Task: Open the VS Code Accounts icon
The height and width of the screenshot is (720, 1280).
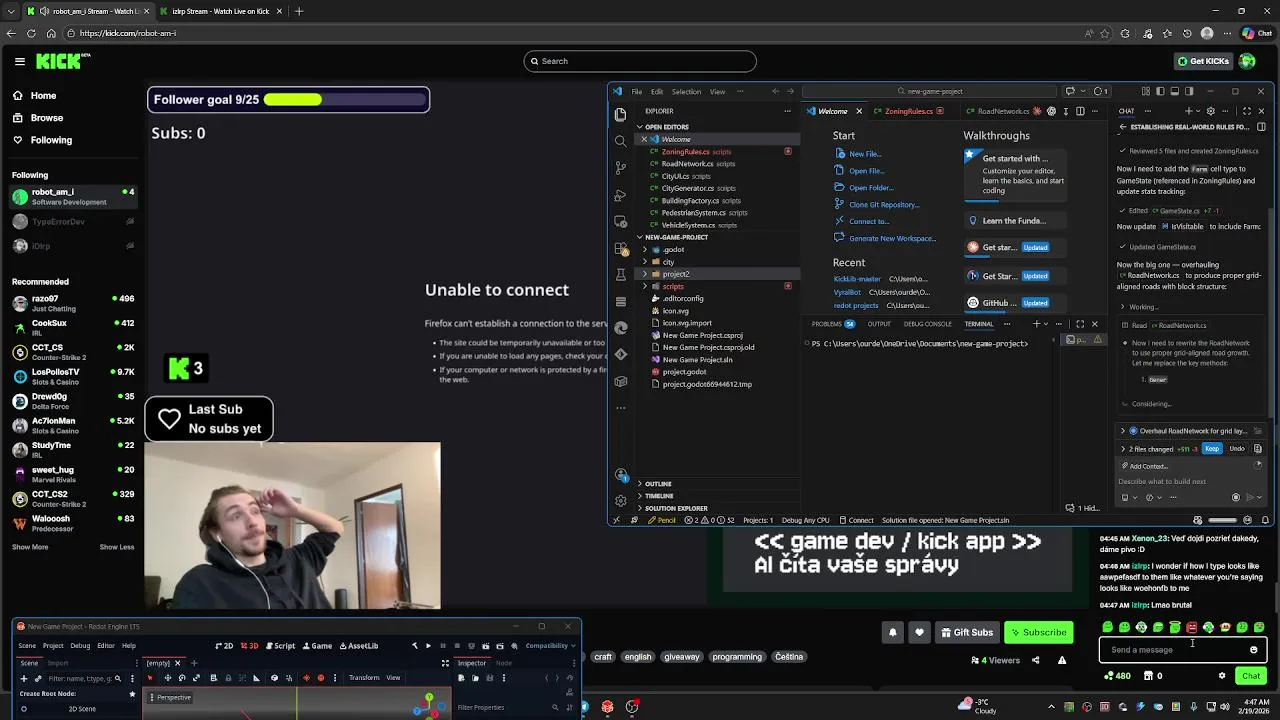Action: pos(620,475)
